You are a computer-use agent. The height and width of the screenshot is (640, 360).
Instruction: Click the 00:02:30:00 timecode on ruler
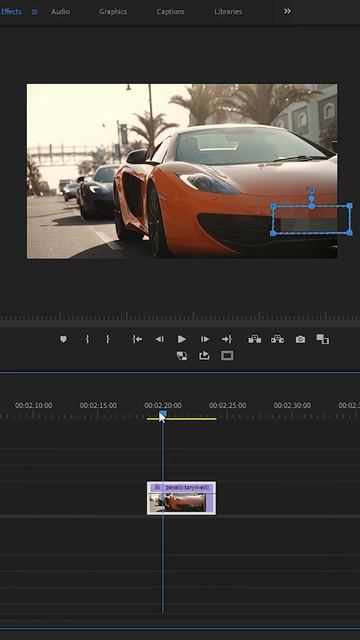tap(292, 405)
